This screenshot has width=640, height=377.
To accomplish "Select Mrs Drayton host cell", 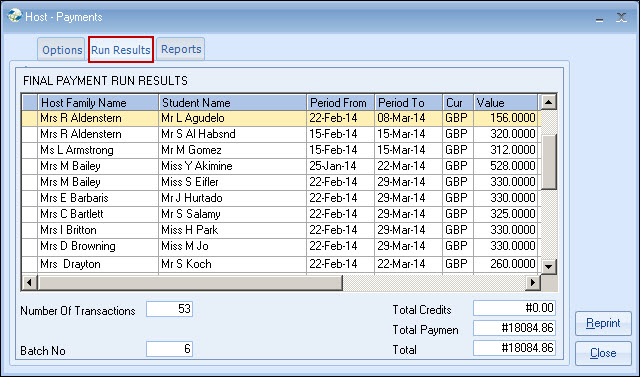I will 98,264.
